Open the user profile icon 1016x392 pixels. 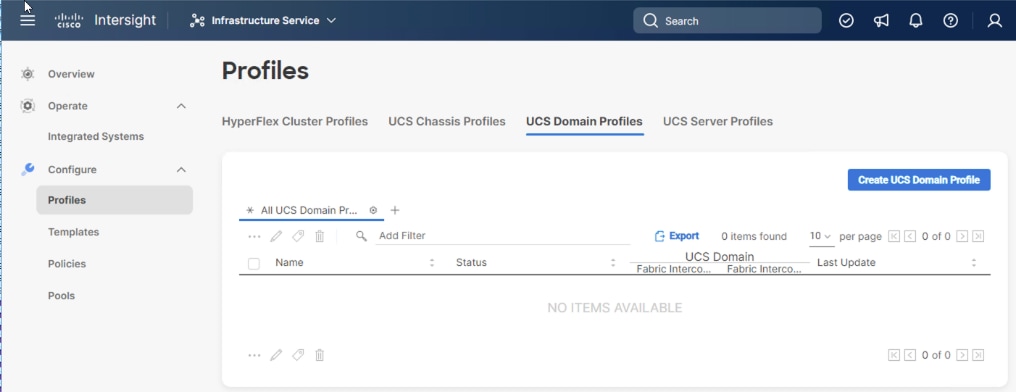click(995, 21)
